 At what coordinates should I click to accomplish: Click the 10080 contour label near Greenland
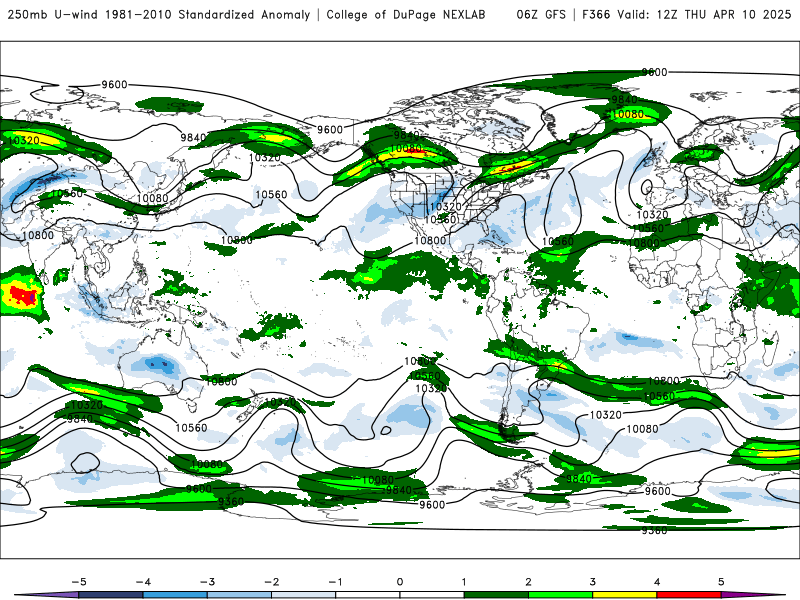(628, 114)
